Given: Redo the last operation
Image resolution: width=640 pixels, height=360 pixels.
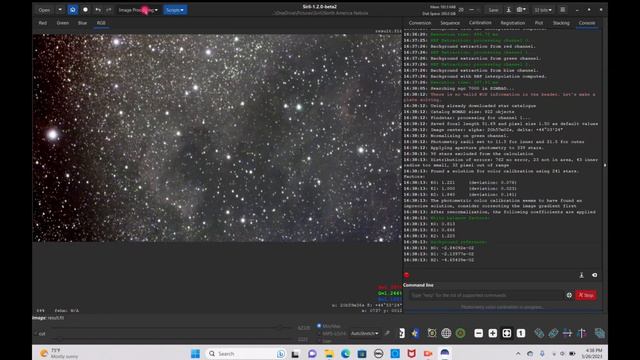Looking at the screenshot, I should tap(109, 10).
